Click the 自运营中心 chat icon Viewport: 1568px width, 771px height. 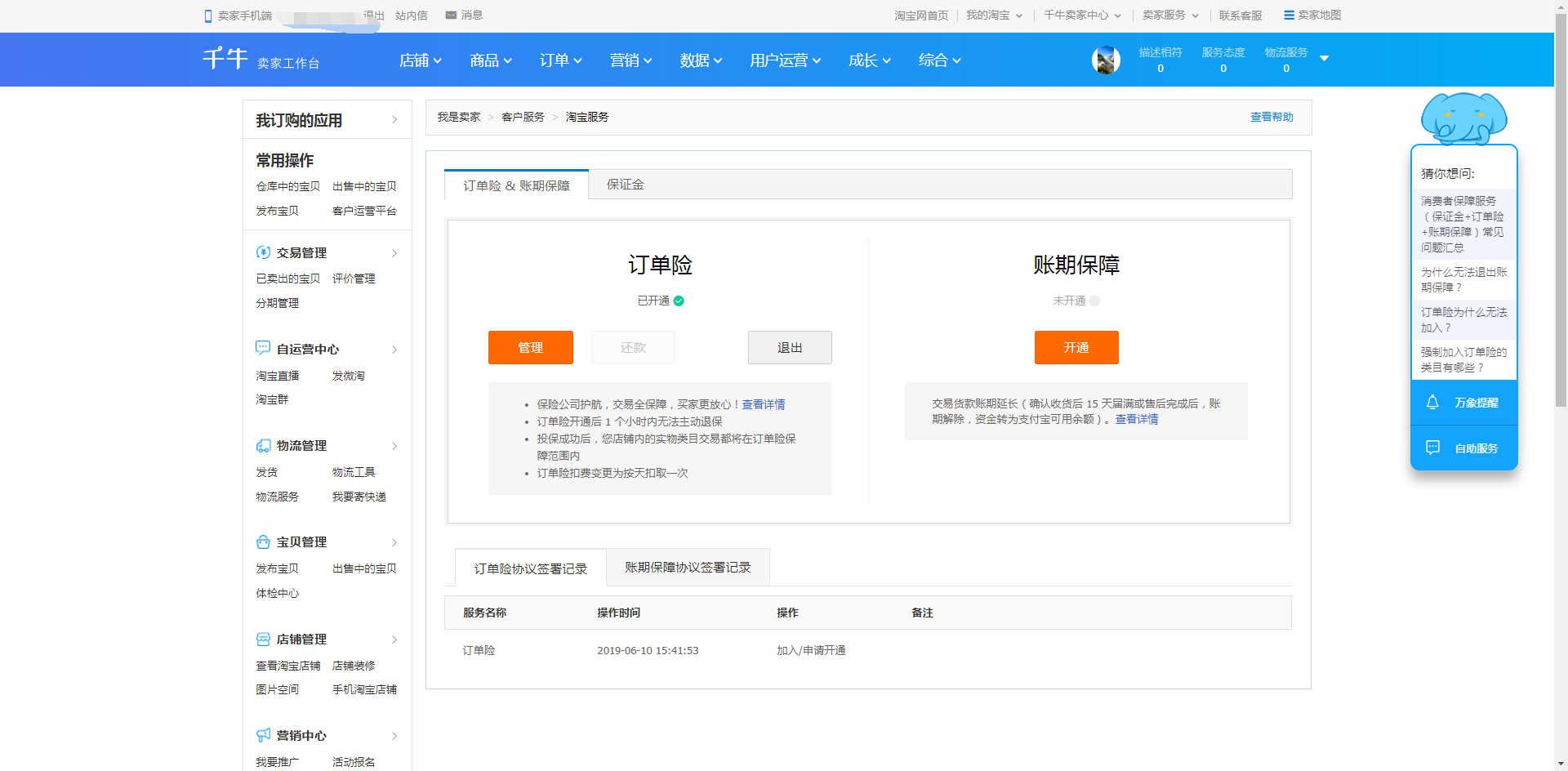click(x=263, y=348)
